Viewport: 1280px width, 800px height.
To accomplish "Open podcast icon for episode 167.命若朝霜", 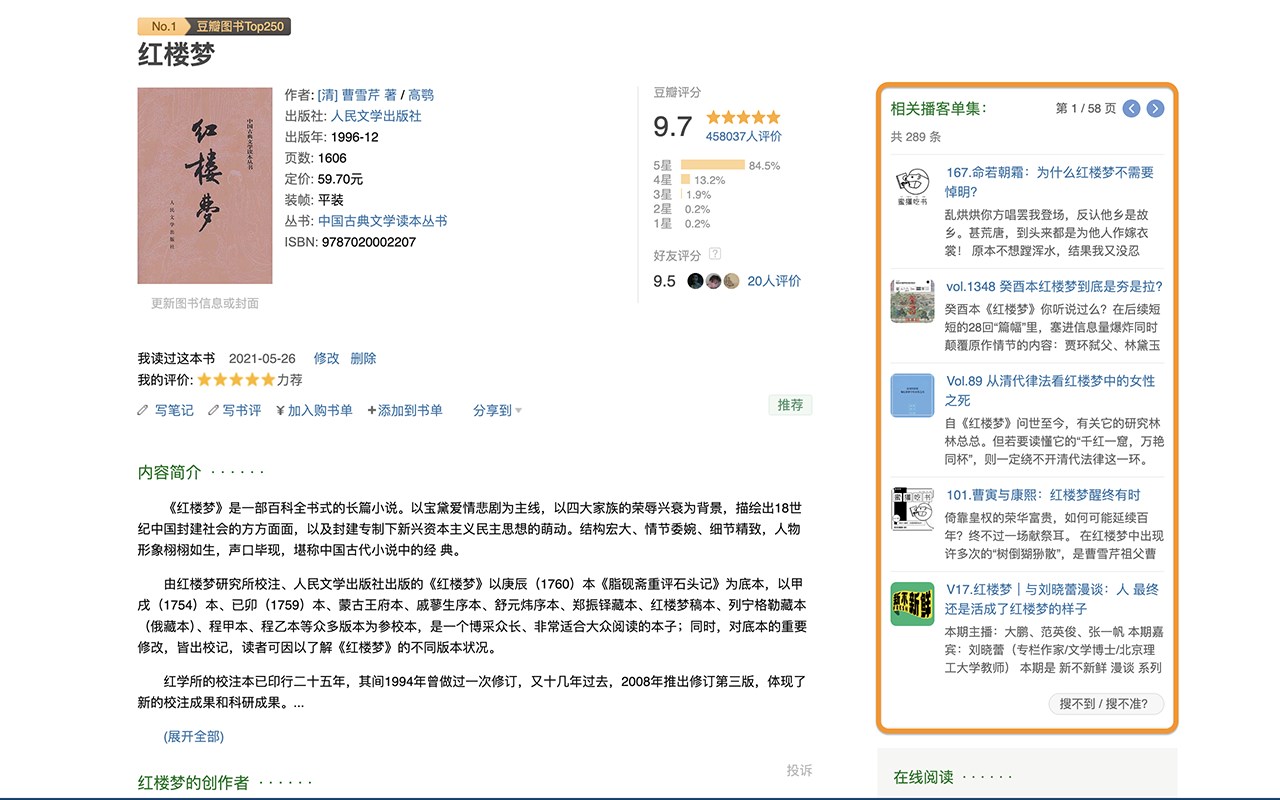I will pyautogui.click(x=912, y=188).
